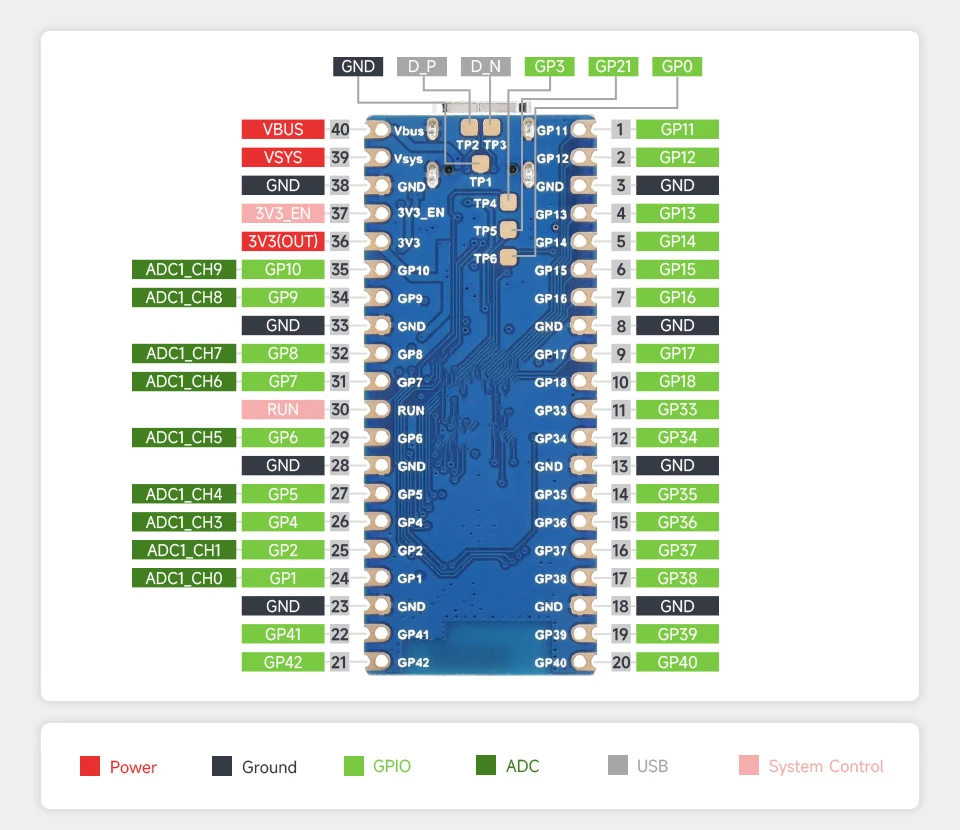960x830 pixels.
Task: Click the green GP39 label beside pin 19
Action: click(x=677, y=634)
